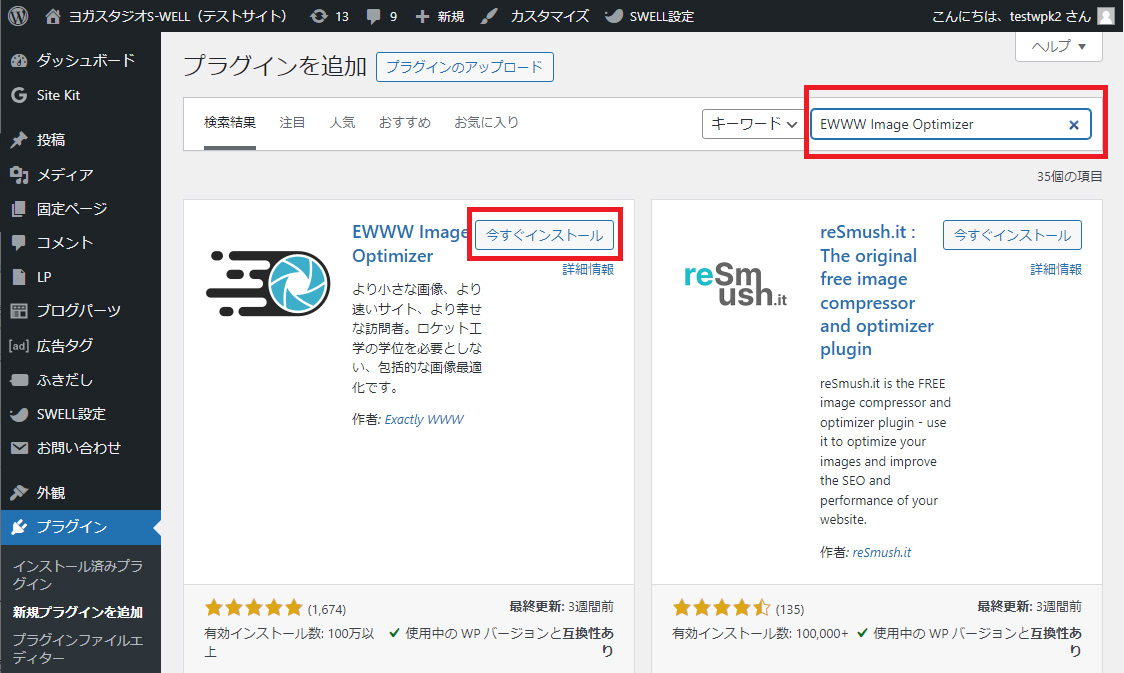Image resolution: width=1124 pixels, height=673 pixels.
Task: Expand the ヘルプ help panel
Action: (x=1059, y=47)
